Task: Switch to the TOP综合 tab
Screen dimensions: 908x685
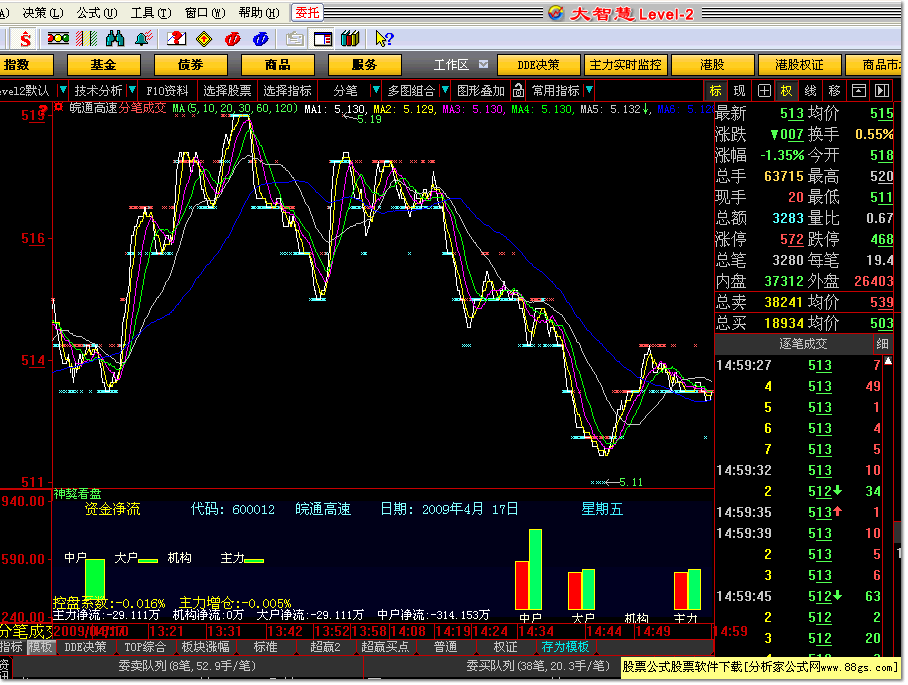Action: click(145, 647)
